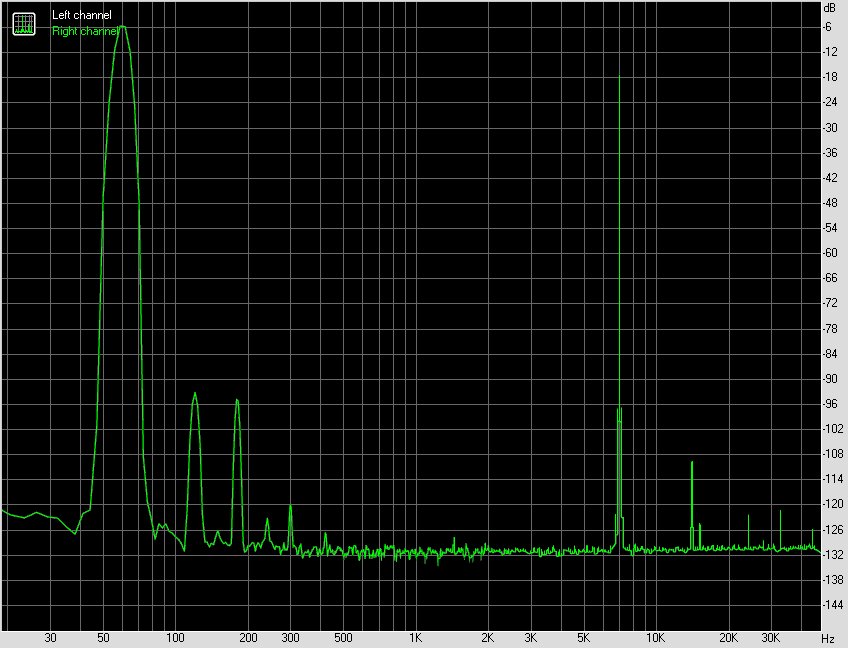Click the Hz axis unit label
Viewport: 848px width, 648px height.
coord(829,639)
